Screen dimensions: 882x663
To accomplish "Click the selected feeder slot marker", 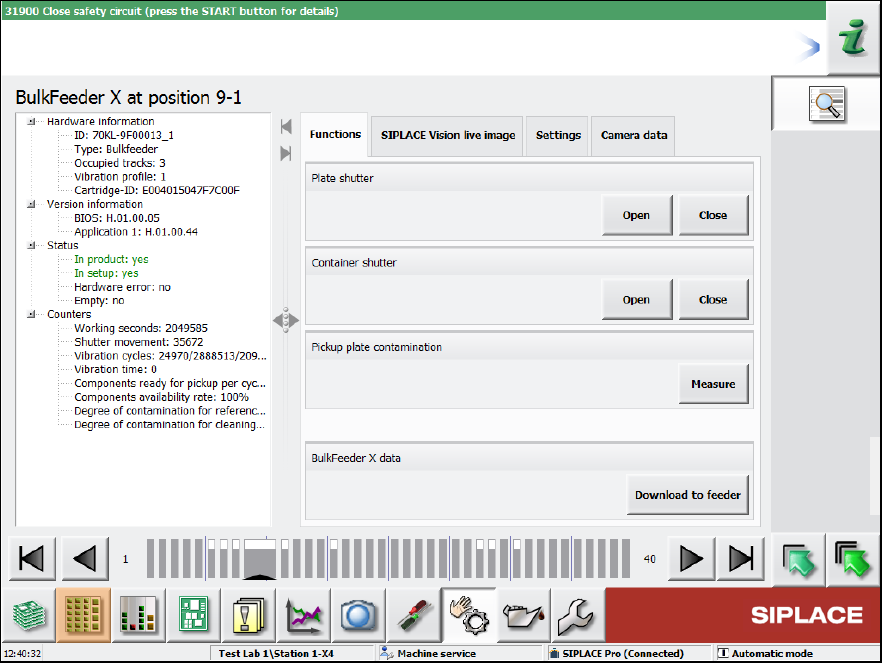I will click(x=259, y=558).
